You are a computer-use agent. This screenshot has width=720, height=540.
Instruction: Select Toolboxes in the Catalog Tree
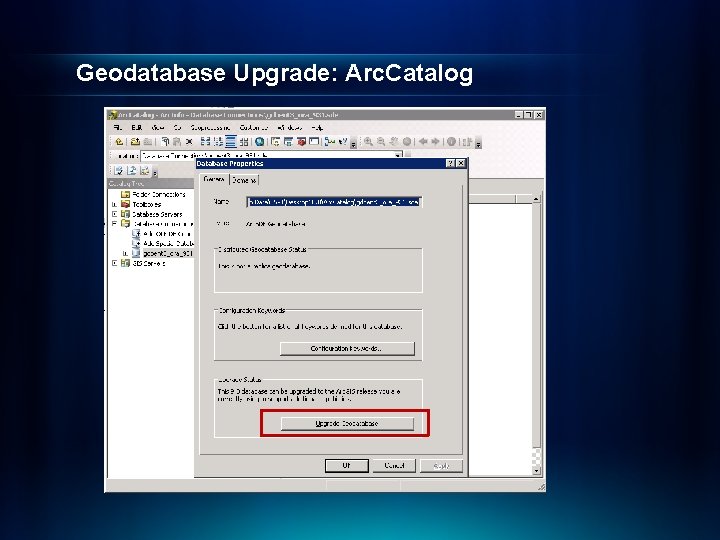(x=147, y=204)
